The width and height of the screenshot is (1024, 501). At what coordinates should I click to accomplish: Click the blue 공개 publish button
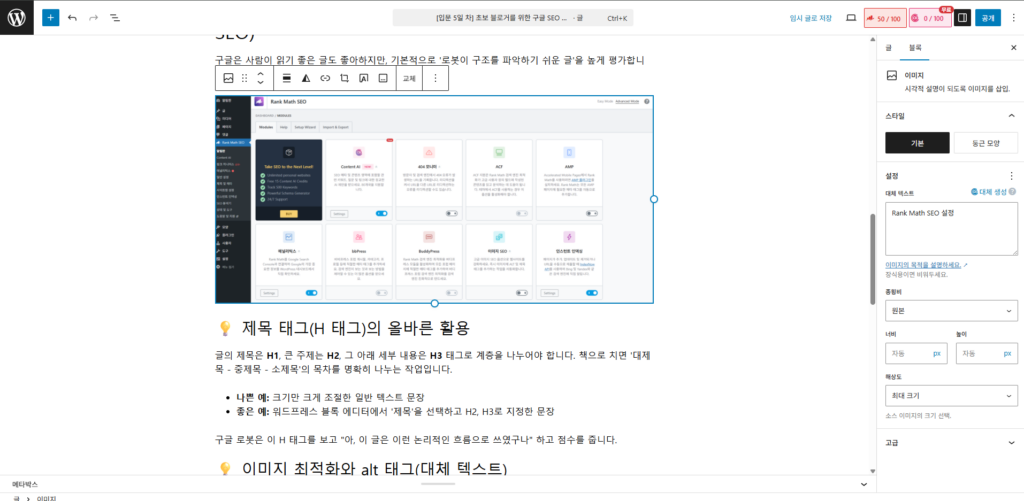click(987, 18)
